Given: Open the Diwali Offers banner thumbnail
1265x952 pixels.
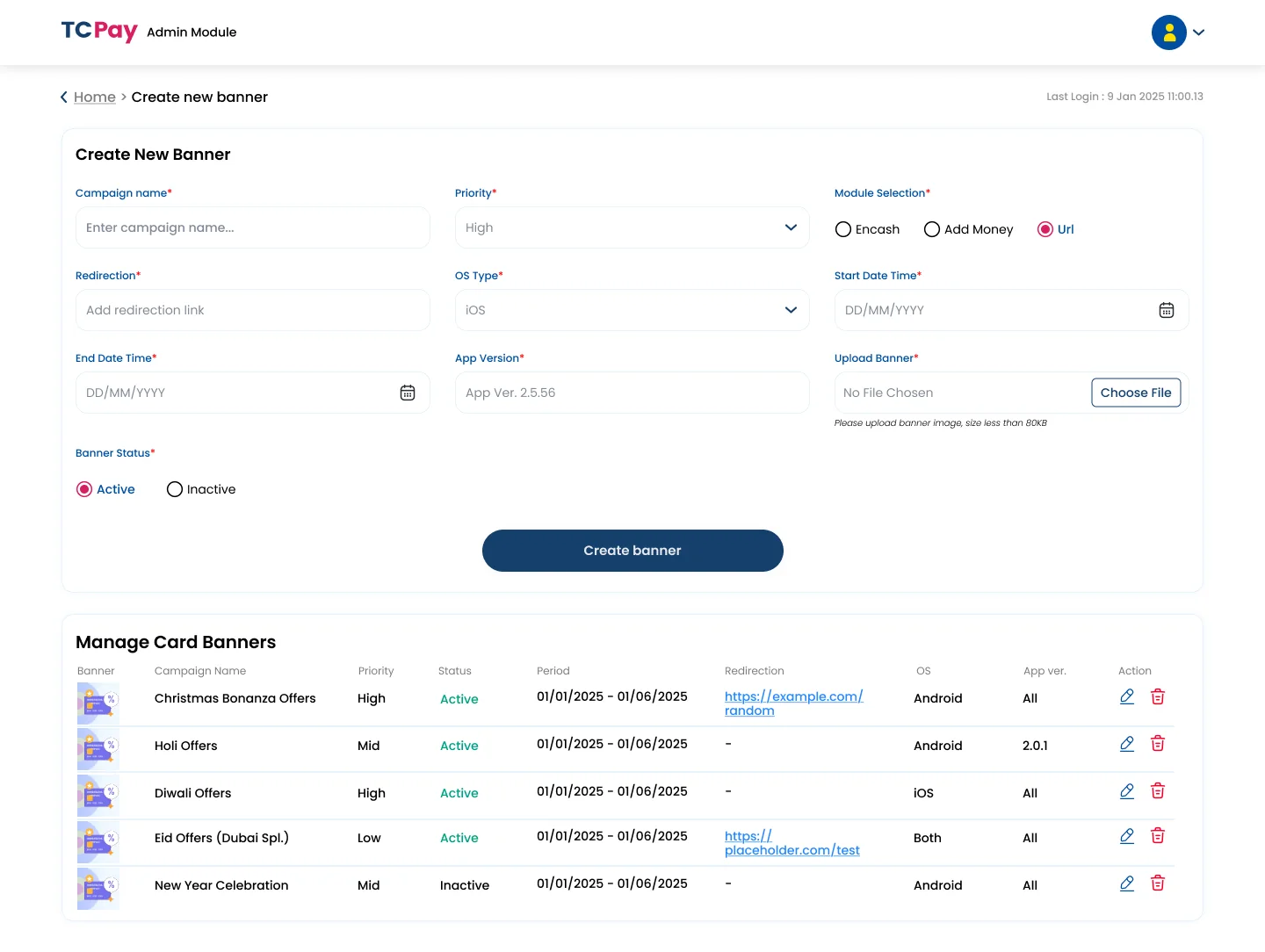Looking at the screenshot, I should pyautogui.click(x=98, y=796).
